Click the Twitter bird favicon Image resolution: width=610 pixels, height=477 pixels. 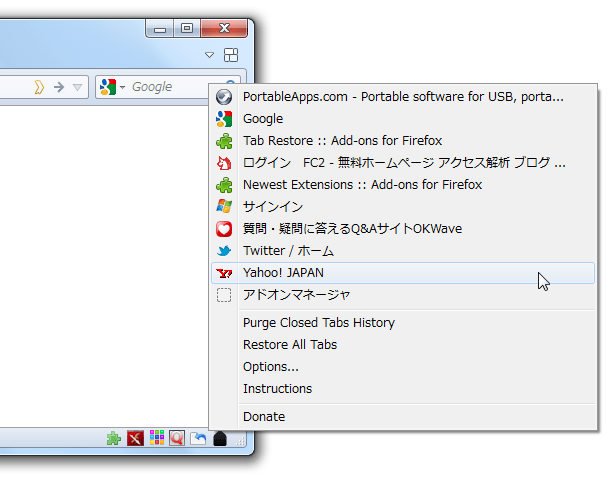click(224, 251)
